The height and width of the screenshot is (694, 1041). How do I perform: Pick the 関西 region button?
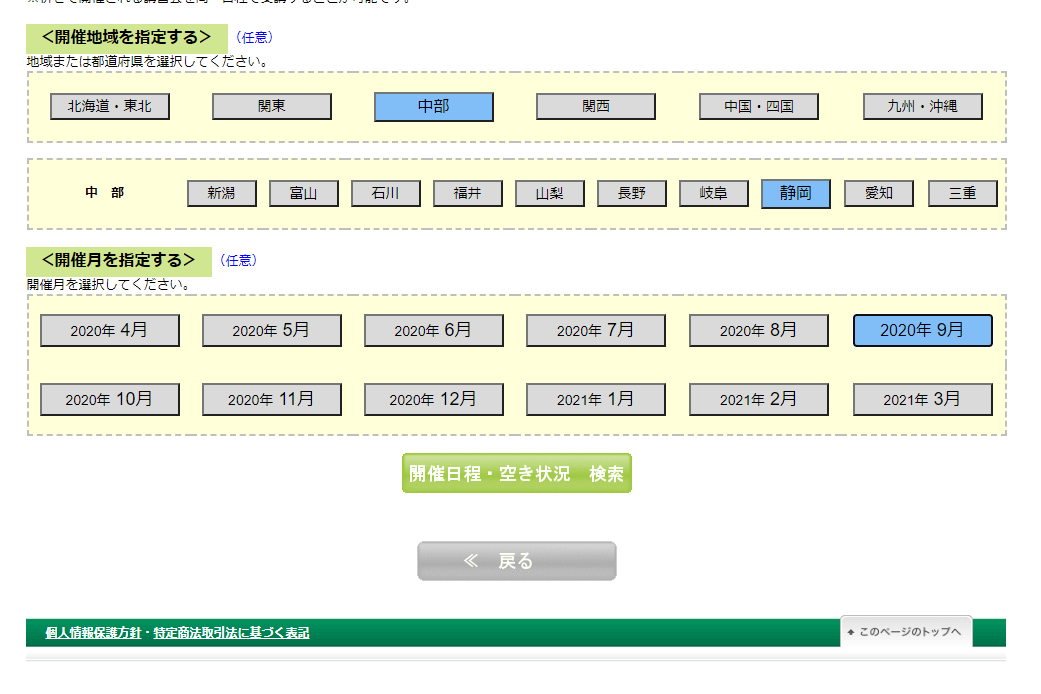click(596, 106)
